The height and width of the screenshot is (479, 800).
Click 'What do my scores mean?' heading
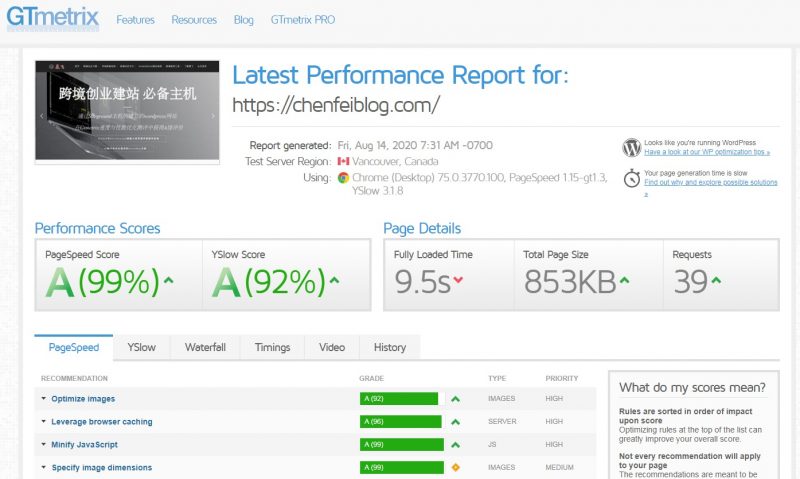tap(692, 388)
